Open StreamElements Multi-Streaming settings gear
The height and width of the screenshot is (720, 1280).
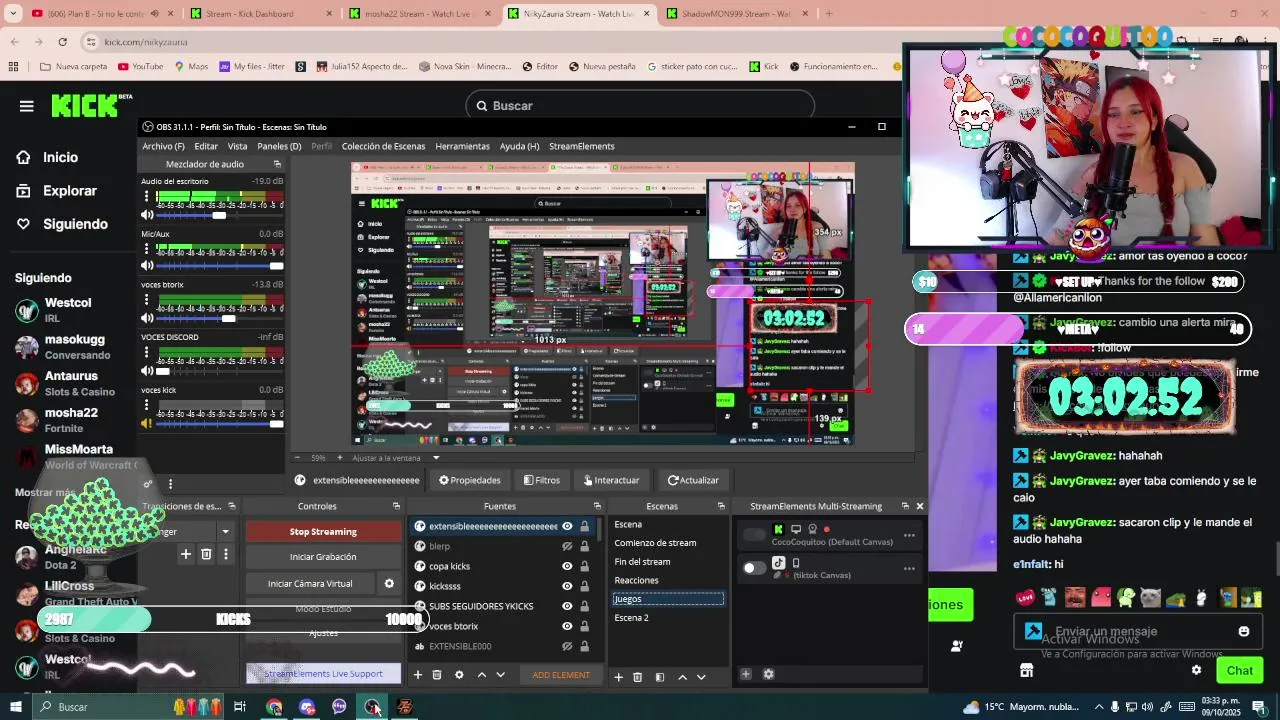768,675
